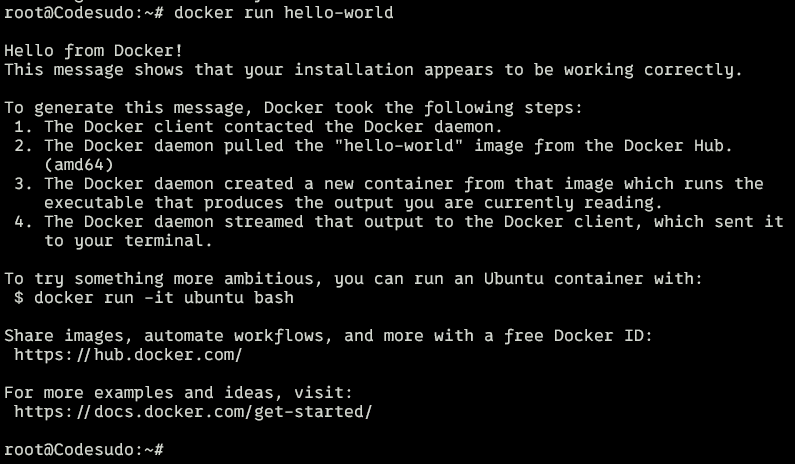Click the https://hub.docker.com/ link

[x=128, y=355]
